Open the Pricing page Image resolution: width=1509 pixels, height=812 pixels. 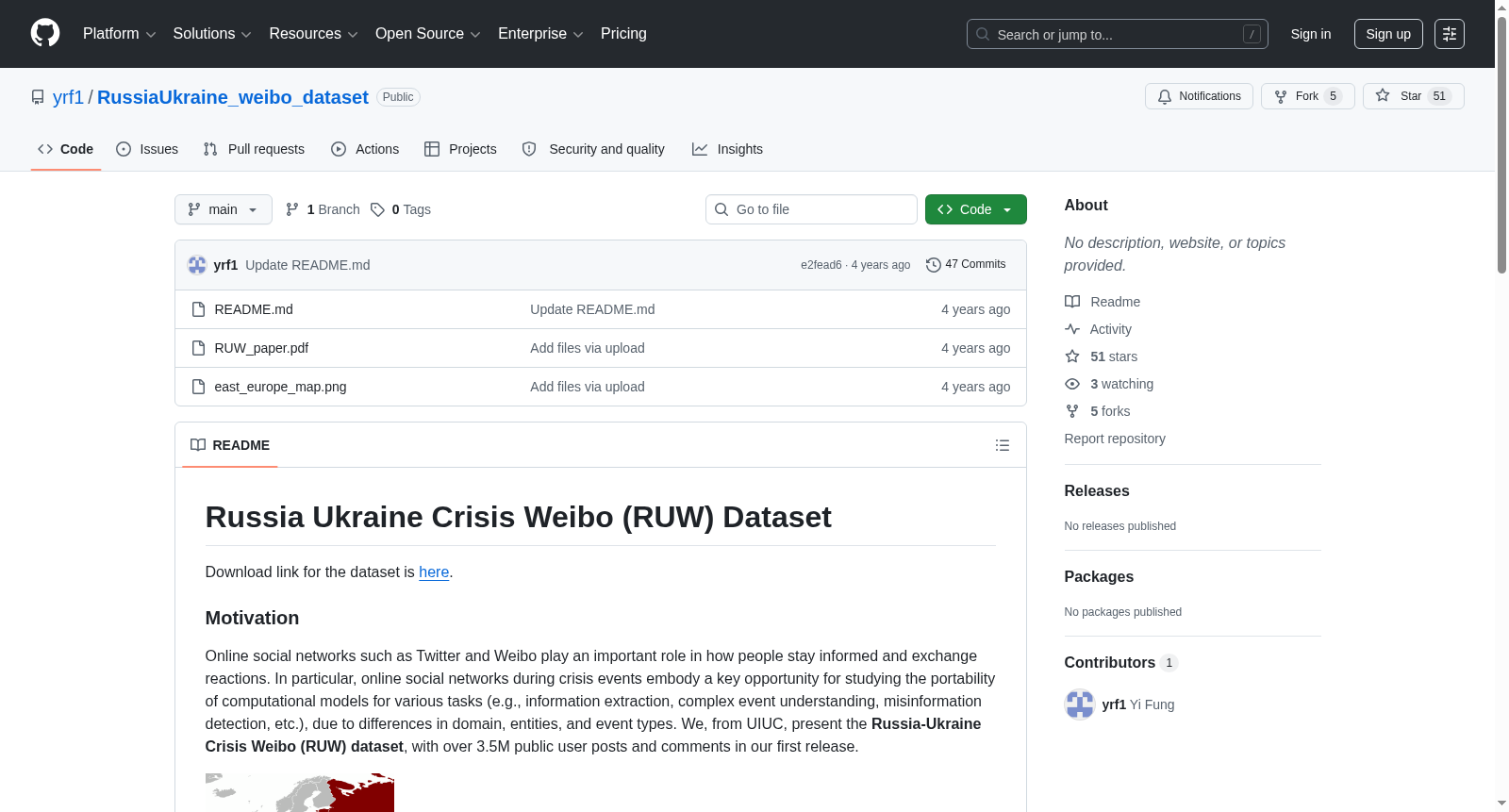(623, 34)
